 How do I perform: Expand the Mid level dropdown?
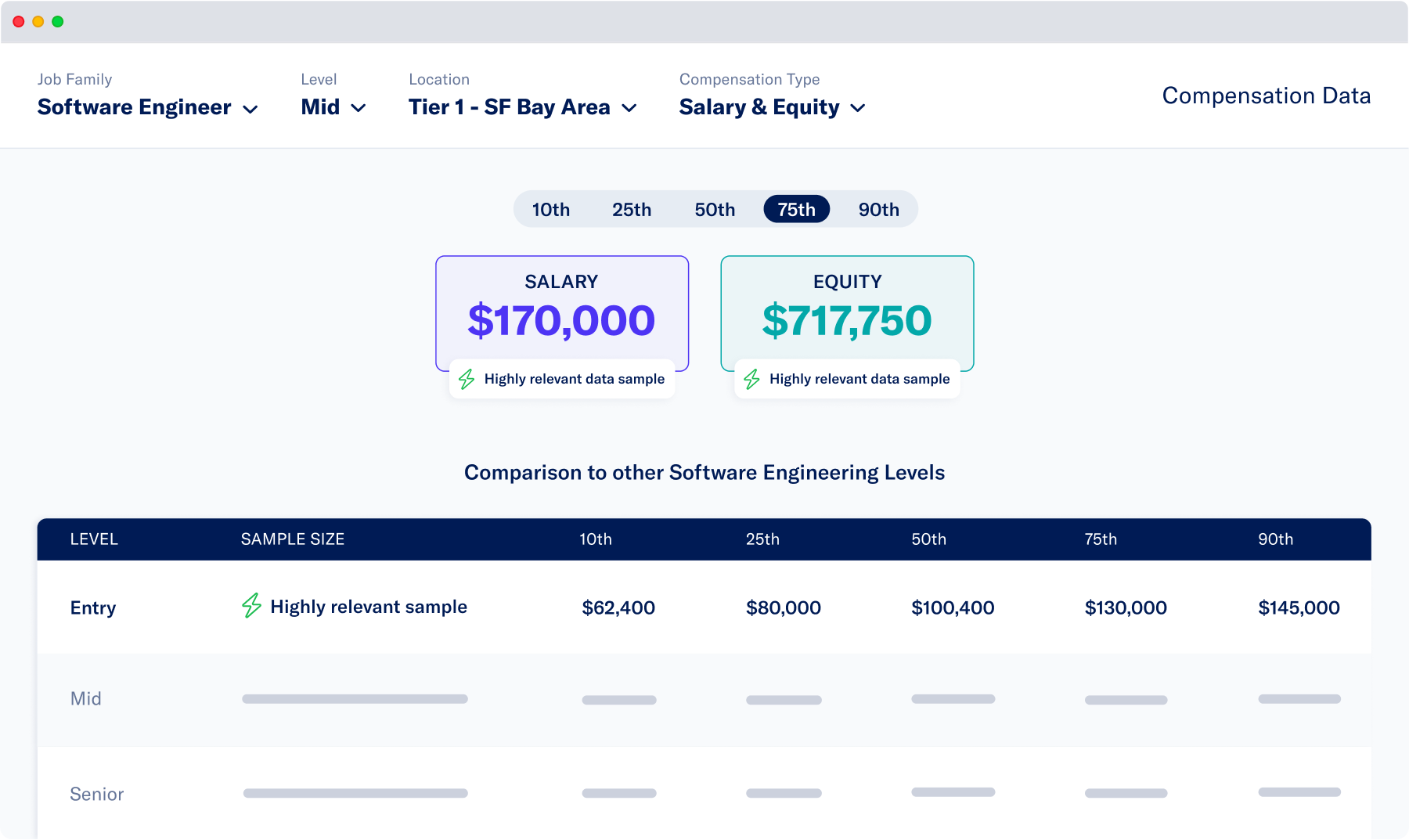pos(333,107)
